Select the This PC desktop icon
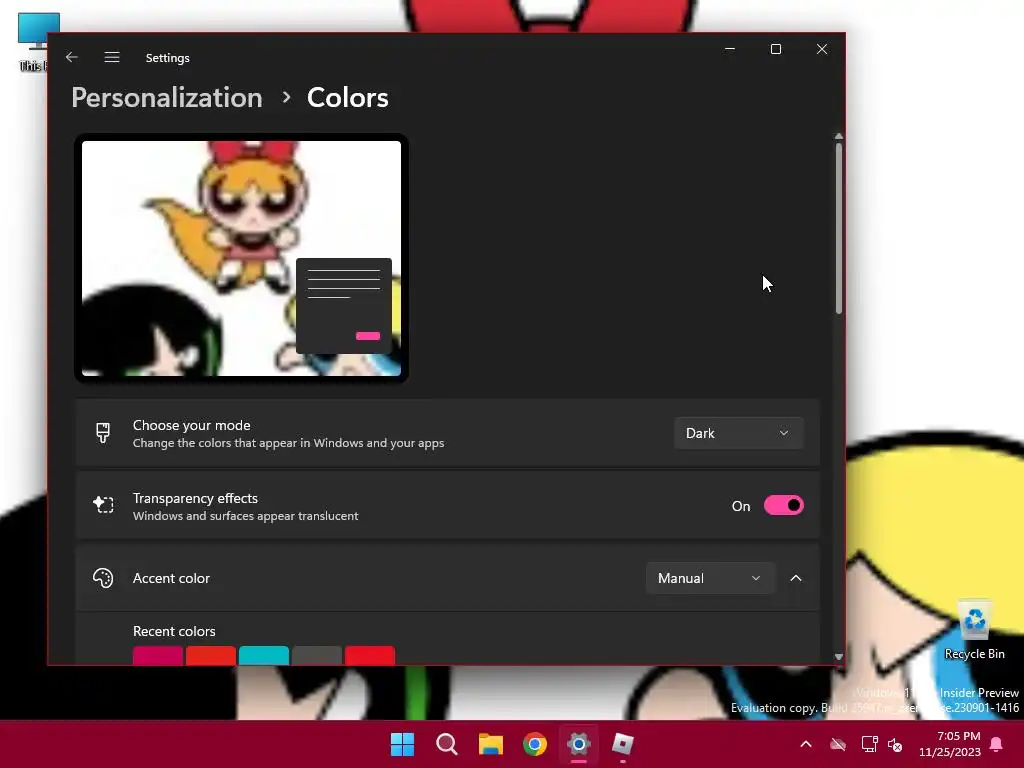 tap(33, 42)
